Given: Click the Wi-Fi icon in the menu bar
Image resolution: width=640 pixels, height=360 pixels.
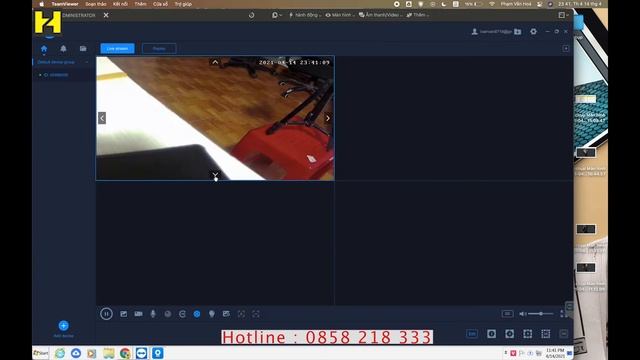Looking at the screenshot, I should point(492,4).
